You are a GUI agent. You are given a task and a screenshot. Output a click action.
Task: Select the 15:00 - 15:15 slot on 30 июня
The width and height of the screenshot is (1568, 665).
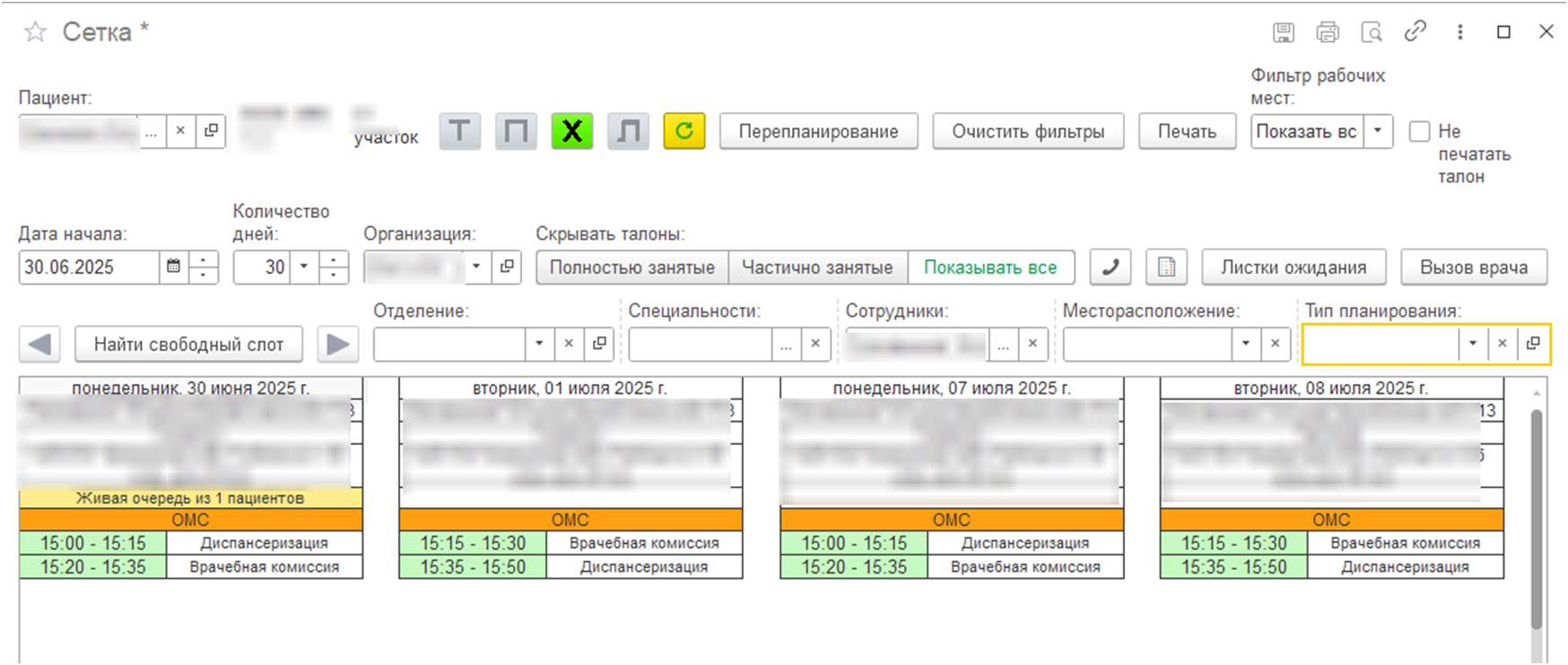92,543
